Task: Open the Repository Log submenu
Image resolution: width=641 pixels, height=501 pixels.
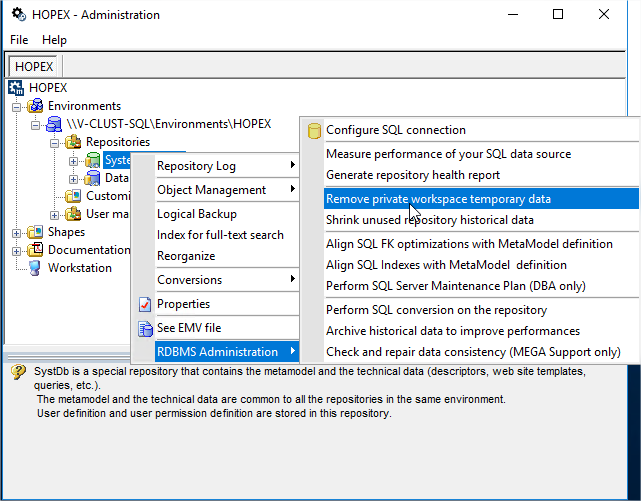Action: [196, 165]
